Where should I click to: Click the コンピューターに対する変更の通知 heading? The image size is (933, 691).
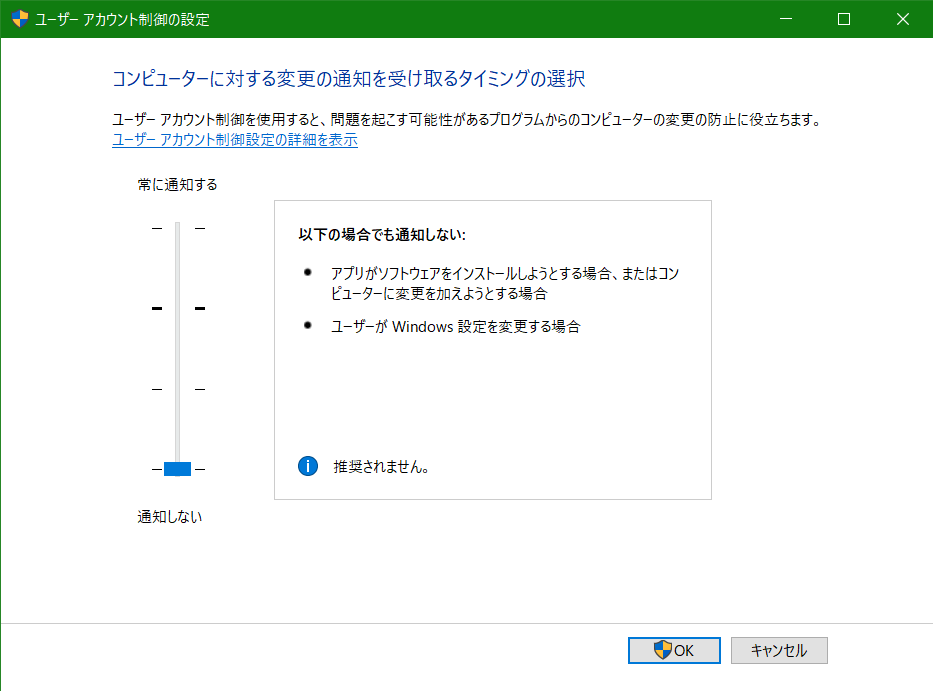349,79
